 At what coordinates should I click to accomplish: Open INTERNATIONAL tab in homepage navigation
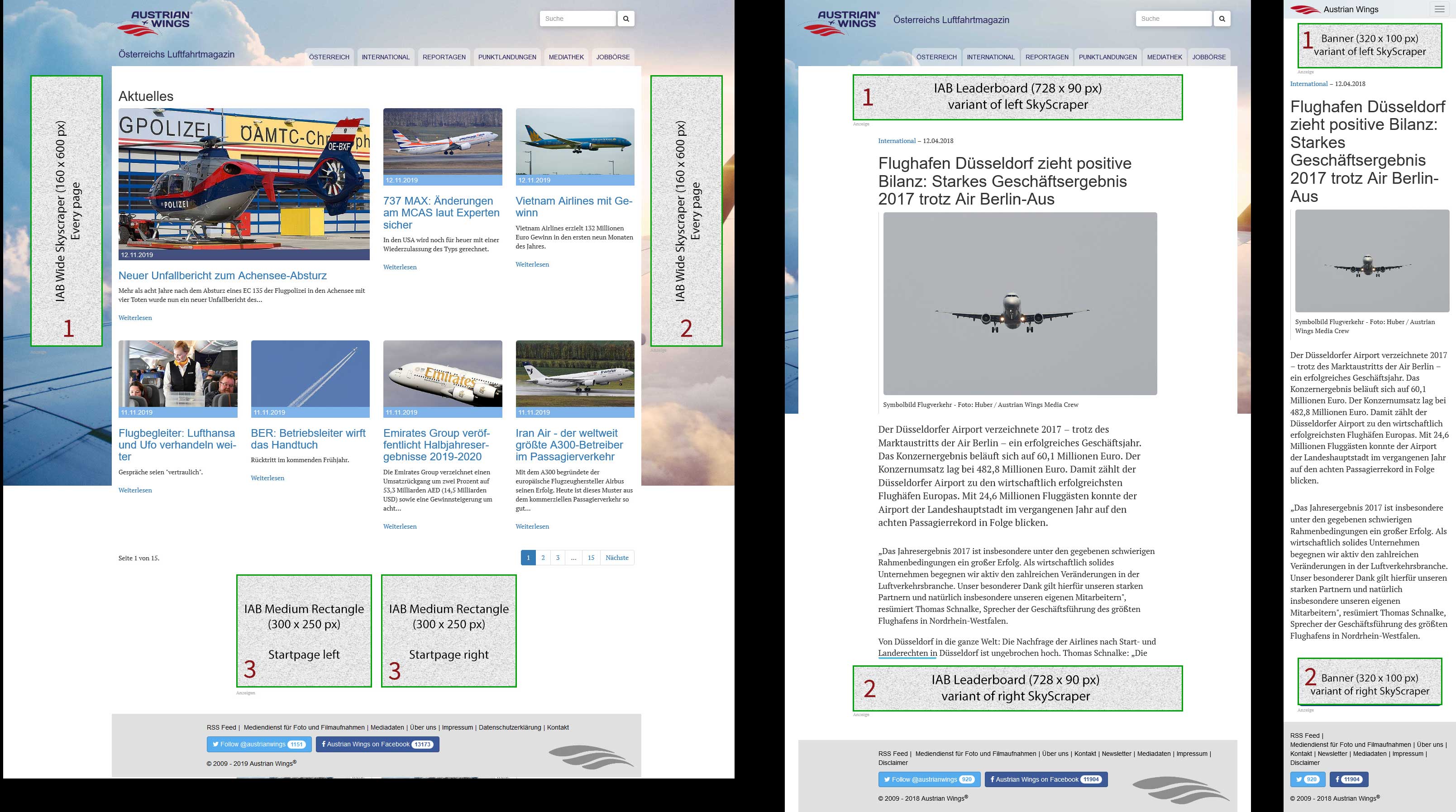[386, 57]
